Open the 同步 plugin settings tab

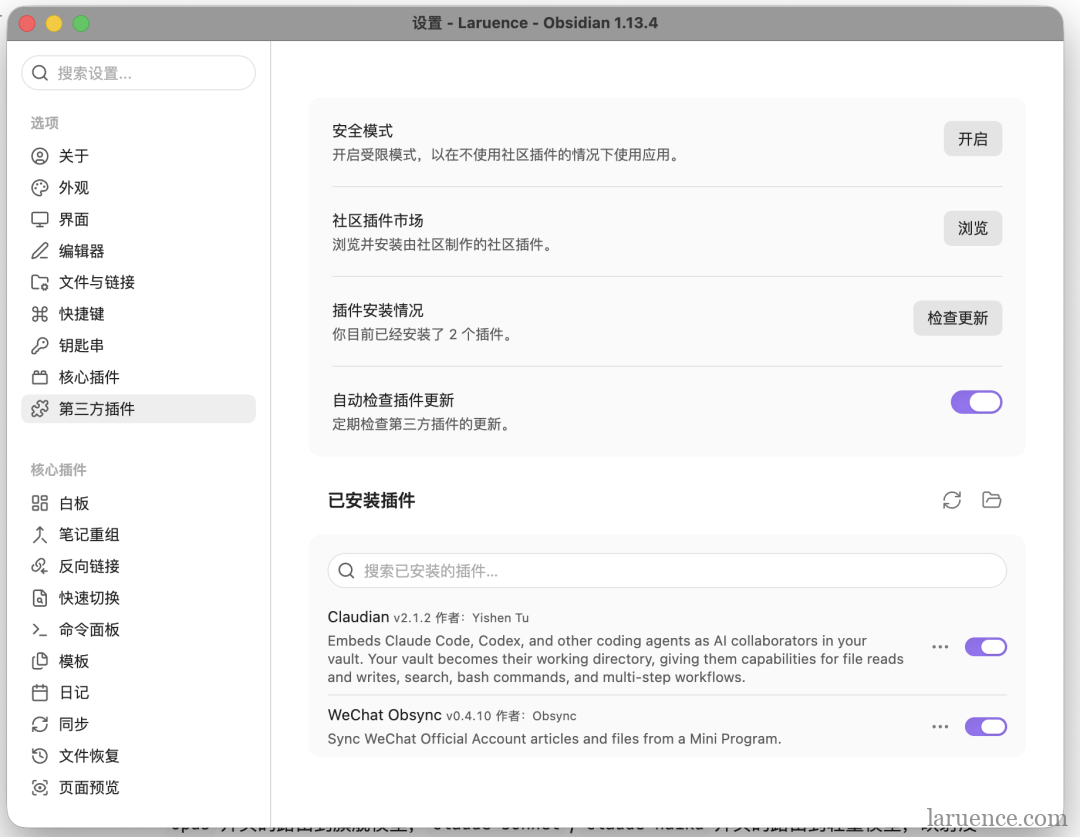(x=138, y=725)
